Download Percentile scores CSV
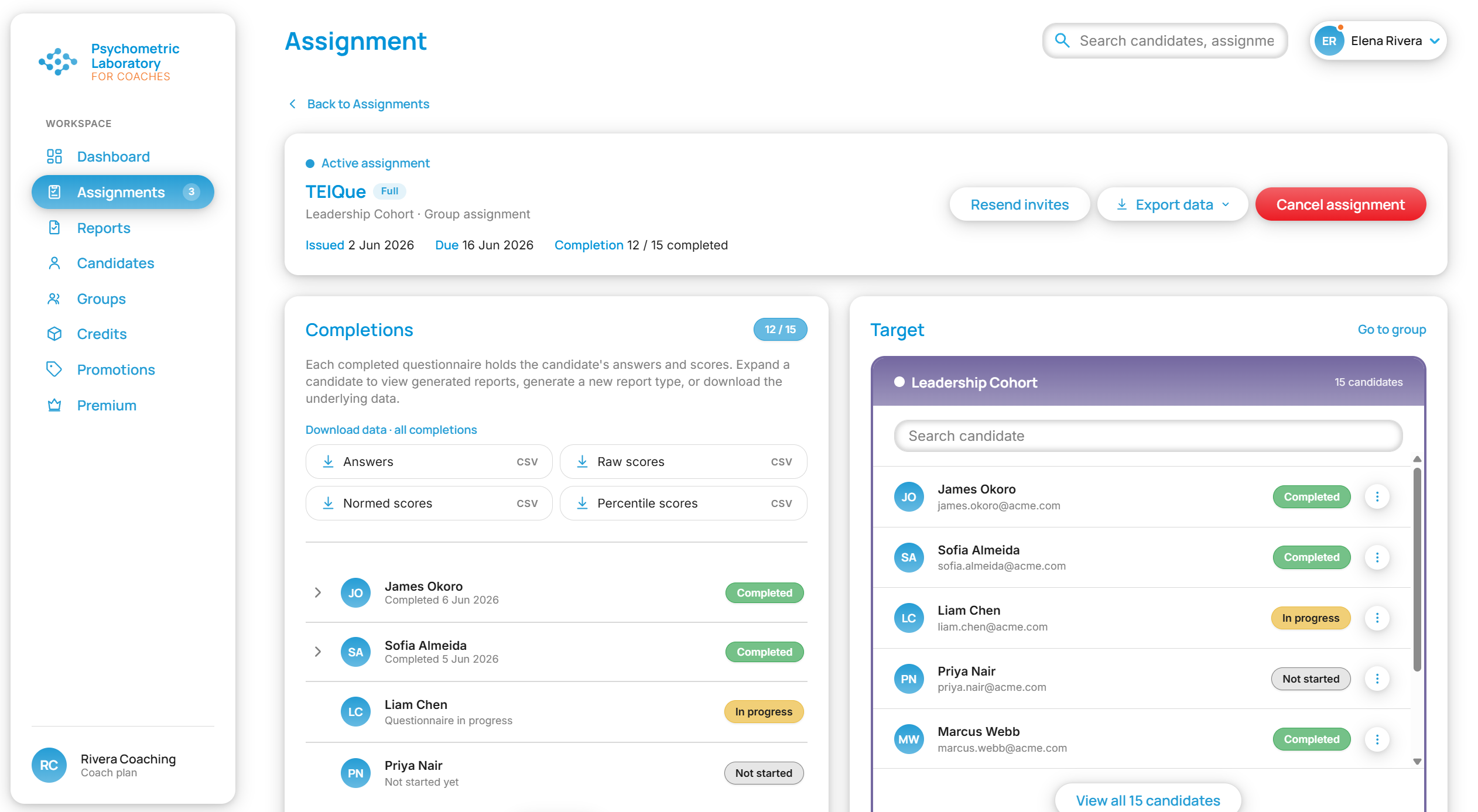Viewport: 1478px width, 812px height. point(683,503)
